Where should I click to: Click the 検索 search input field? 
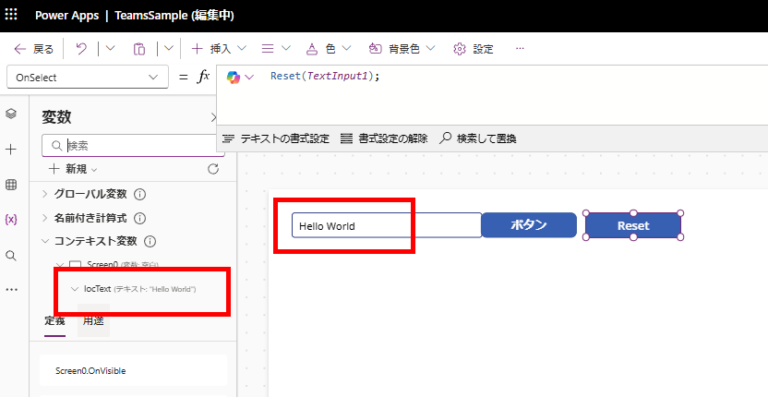tap(133, 145)
